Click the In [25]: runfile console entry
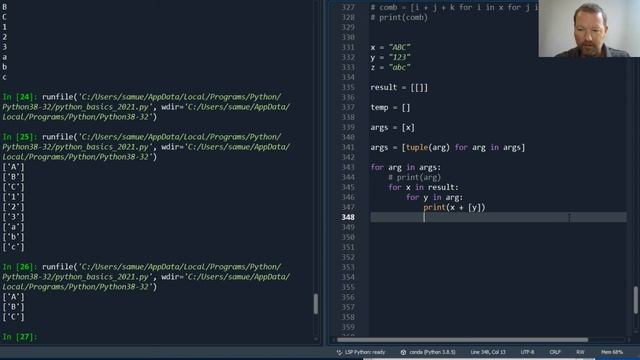Viewport: 640px width, 360px height. coord(146,147)
